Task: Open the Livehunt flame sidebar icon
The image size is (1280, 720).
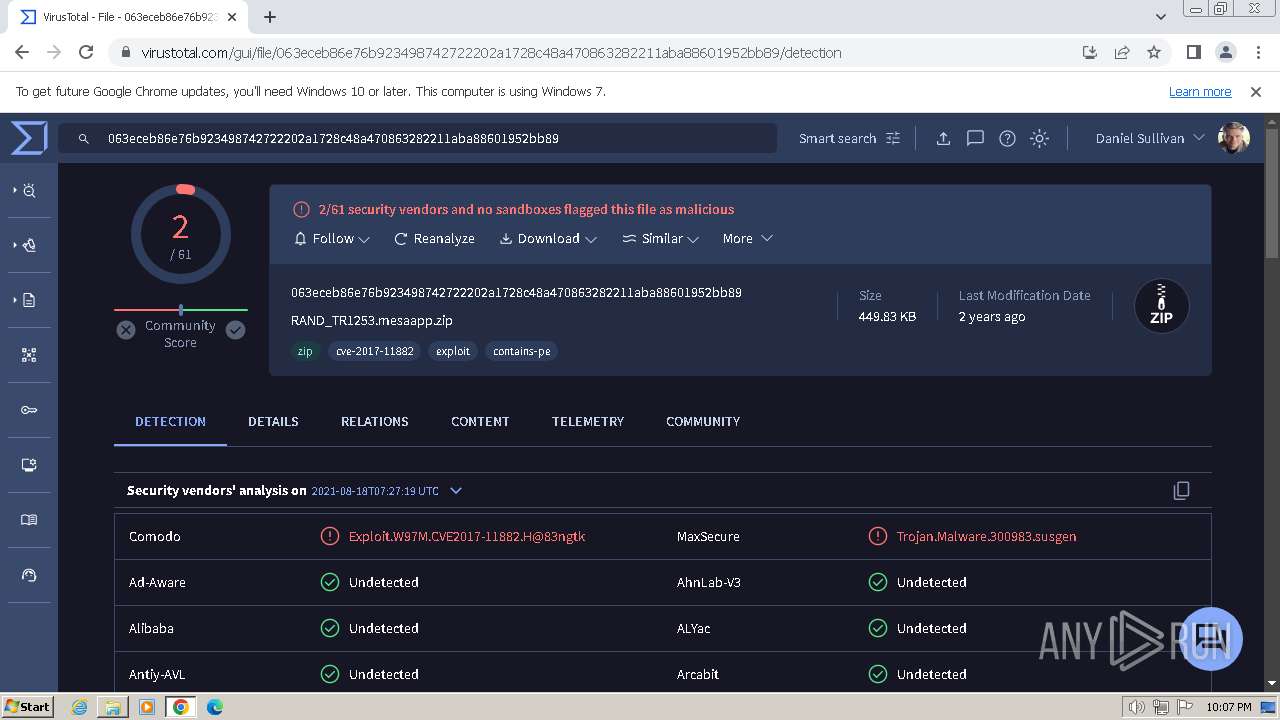Action: coord(28,245)
